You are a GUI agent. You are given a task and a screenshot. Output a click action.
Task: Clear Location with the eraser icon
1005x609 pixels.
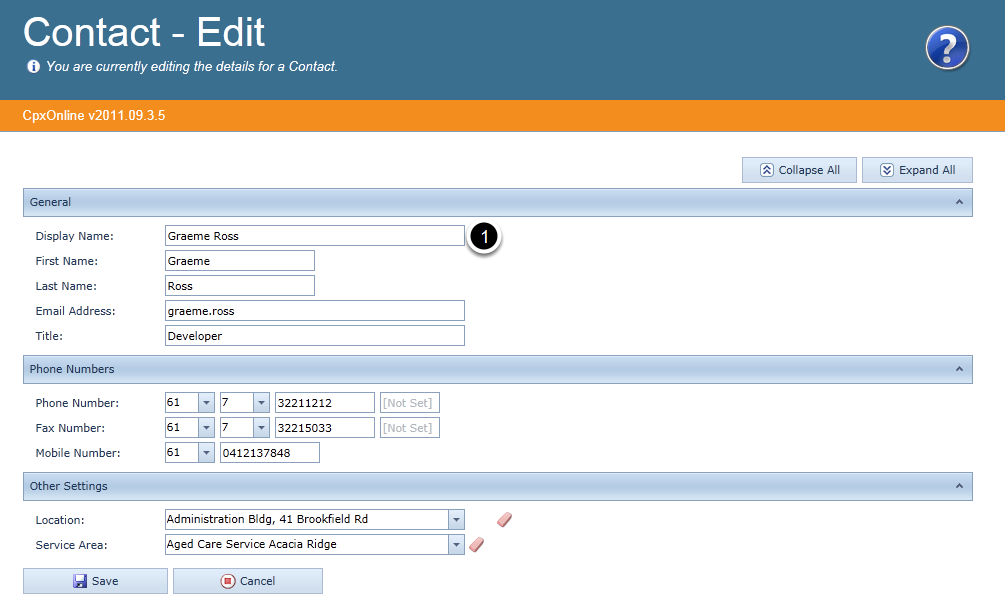coord(504,519)
